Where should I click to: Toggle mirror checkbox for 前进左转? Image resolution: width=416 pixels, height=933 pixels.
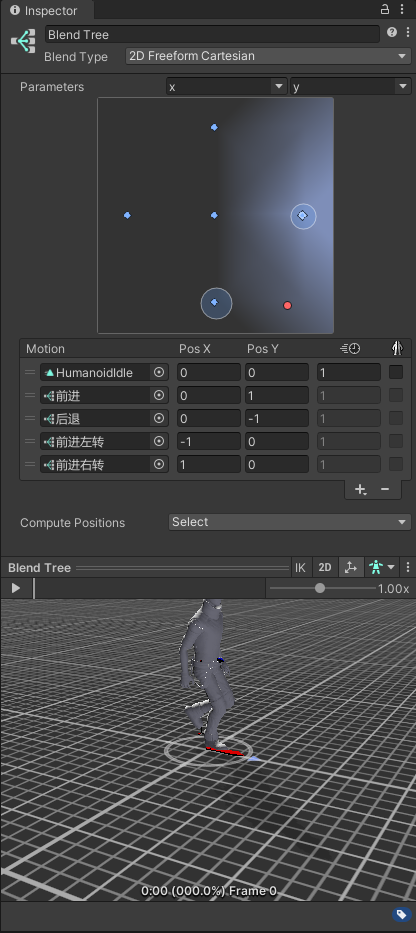click(x=396, y=441)
